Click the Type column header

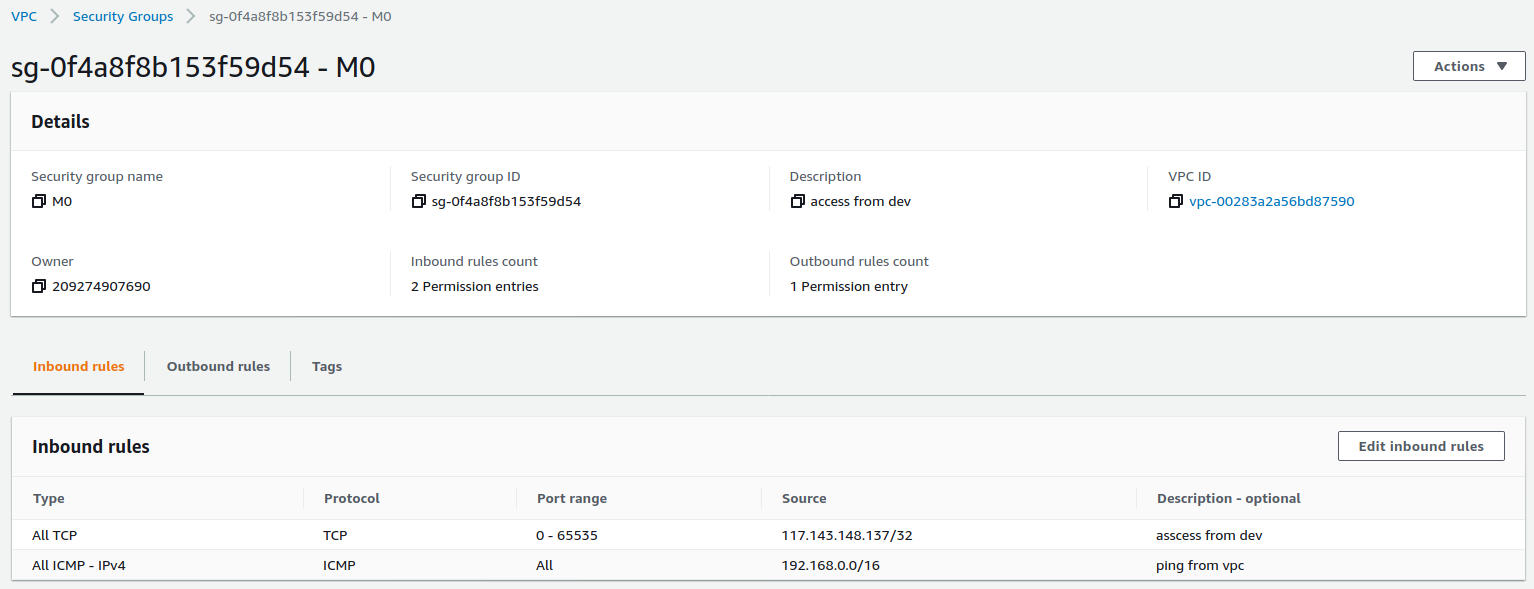point(49,498)
